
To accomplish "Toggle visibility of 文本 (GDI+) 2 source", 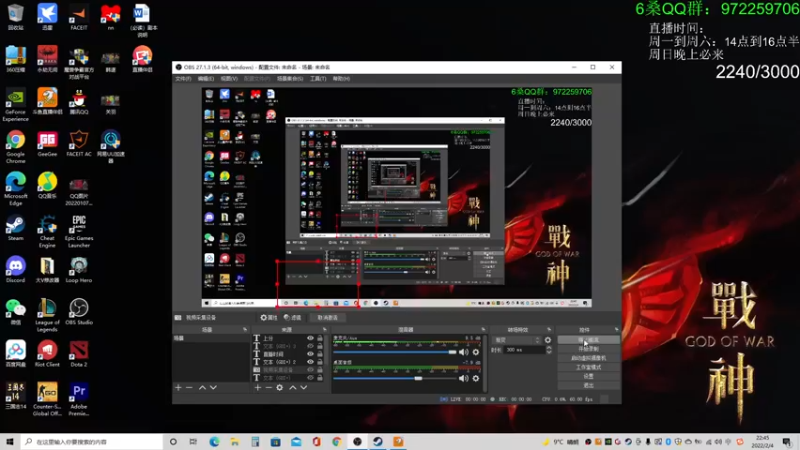I will pyautogui.click(x=310, y=362).
